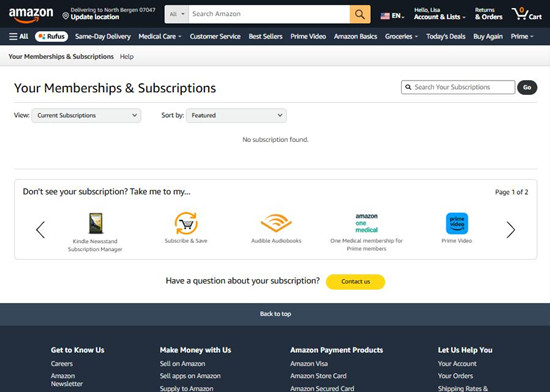Image resolution: width=550 pixels, height=392 pixels.
Task: Expand the Medical Care menu
Action: pyautogui.click(x=160, y=36)
